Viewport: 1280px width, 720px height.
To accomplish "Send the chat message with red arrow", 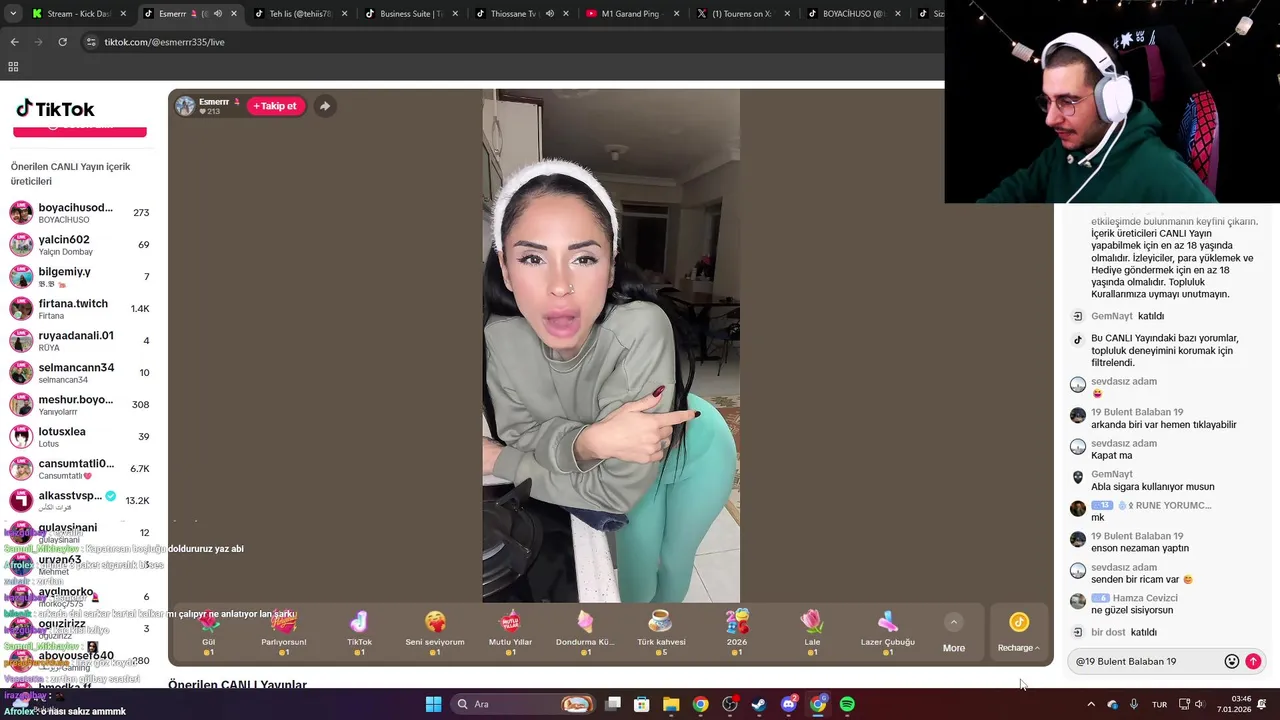I will (1253, 661).
